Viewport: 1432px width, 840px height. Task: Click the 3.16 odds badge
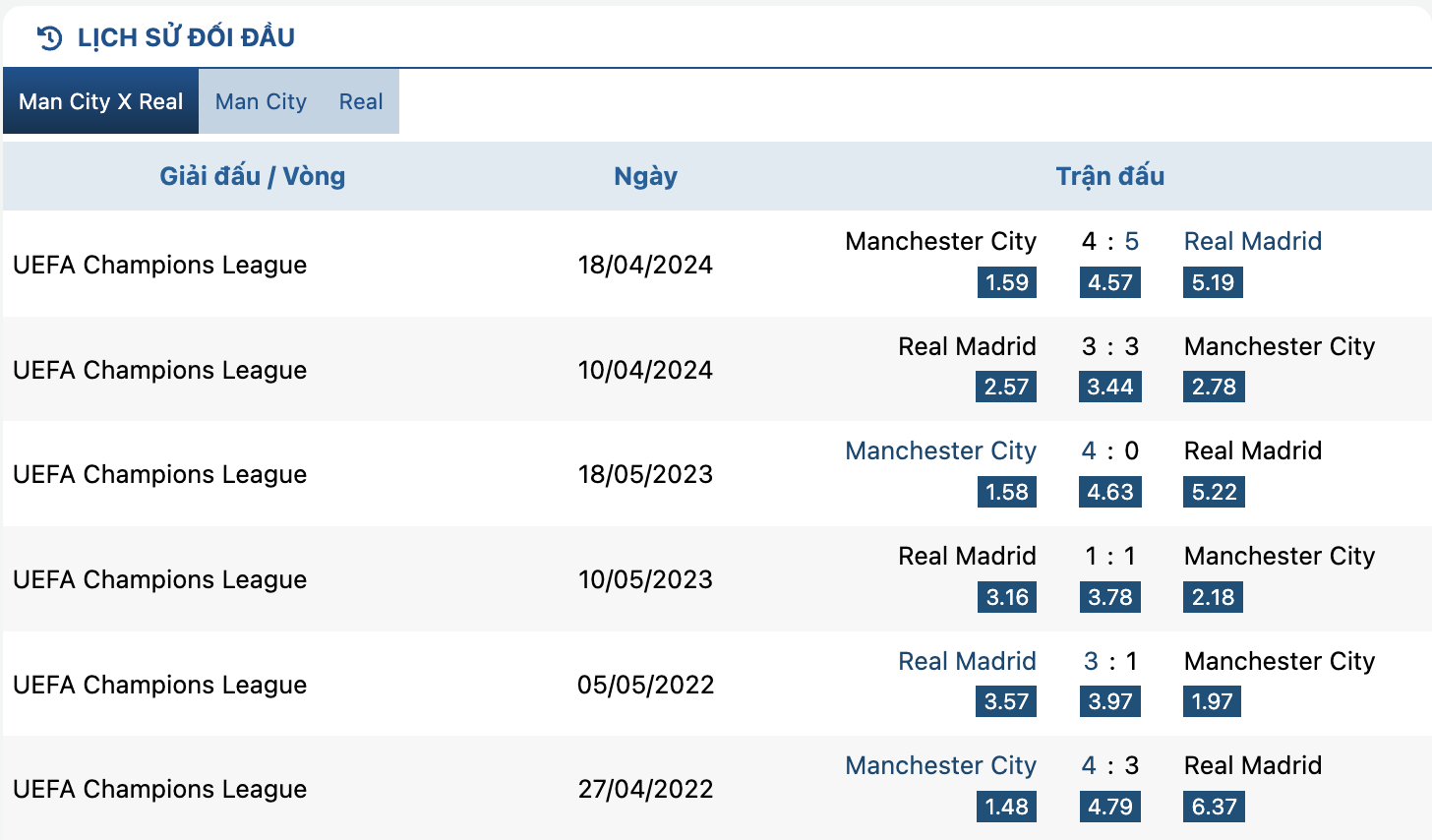click(1007, 597)
